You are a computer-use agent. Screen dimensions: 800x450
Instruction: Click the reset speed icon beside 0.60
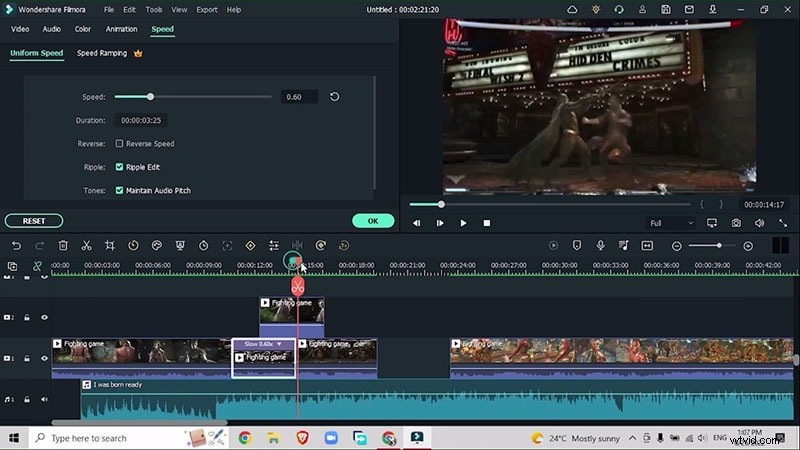(x=334, y=97)
